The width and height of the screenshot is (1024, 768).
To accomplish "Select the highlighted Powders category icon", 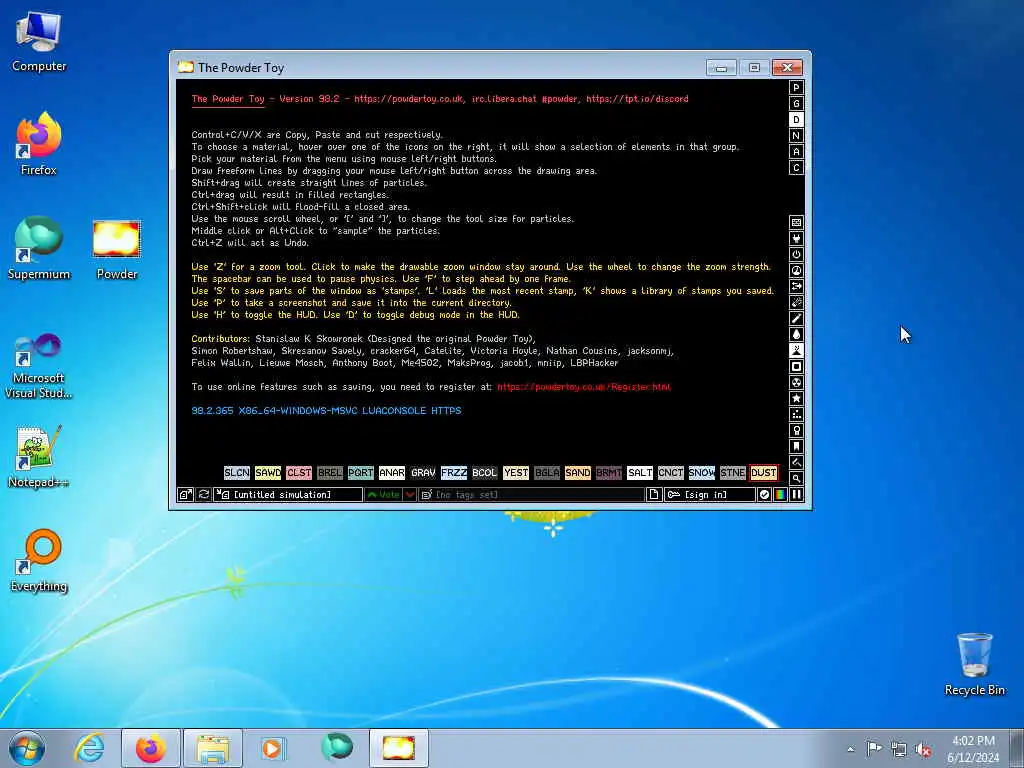I will click(x=796, y=351).
